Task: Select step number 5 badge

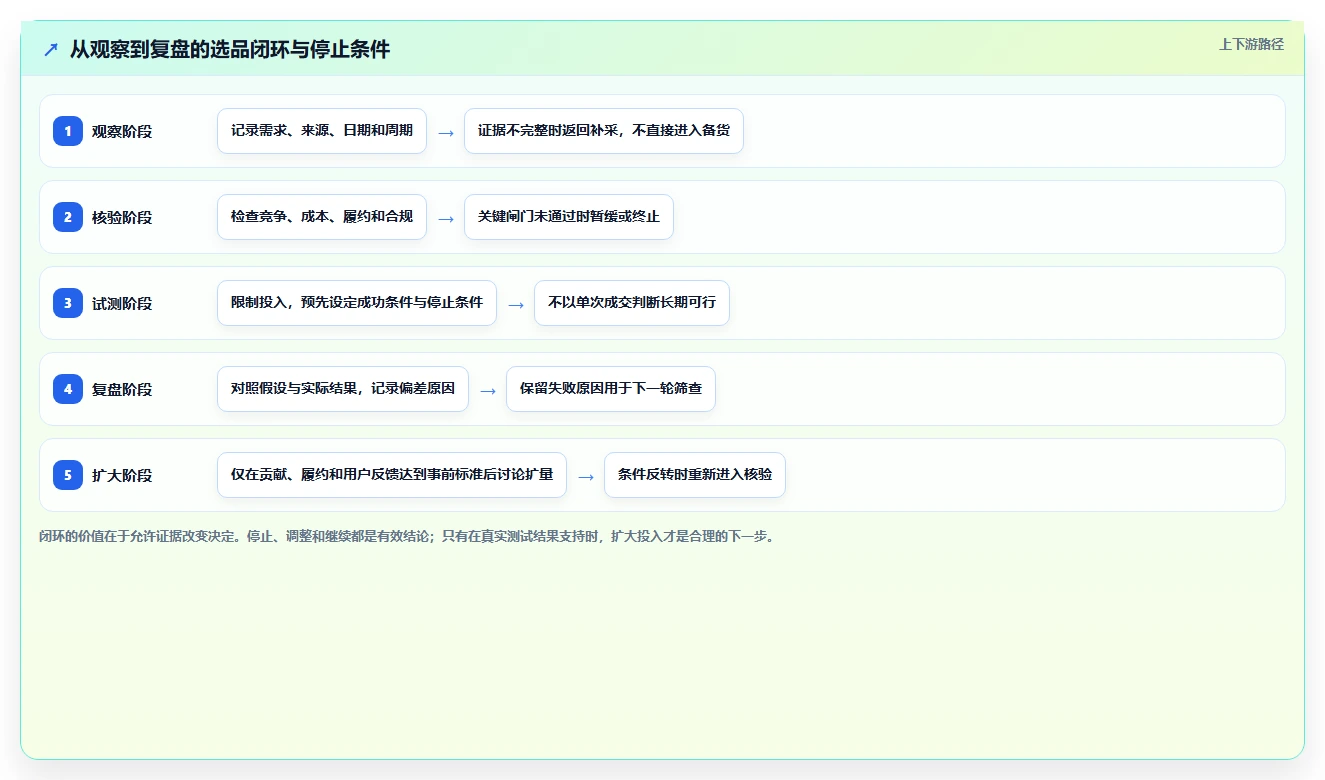Action: [x=68, y=475]
